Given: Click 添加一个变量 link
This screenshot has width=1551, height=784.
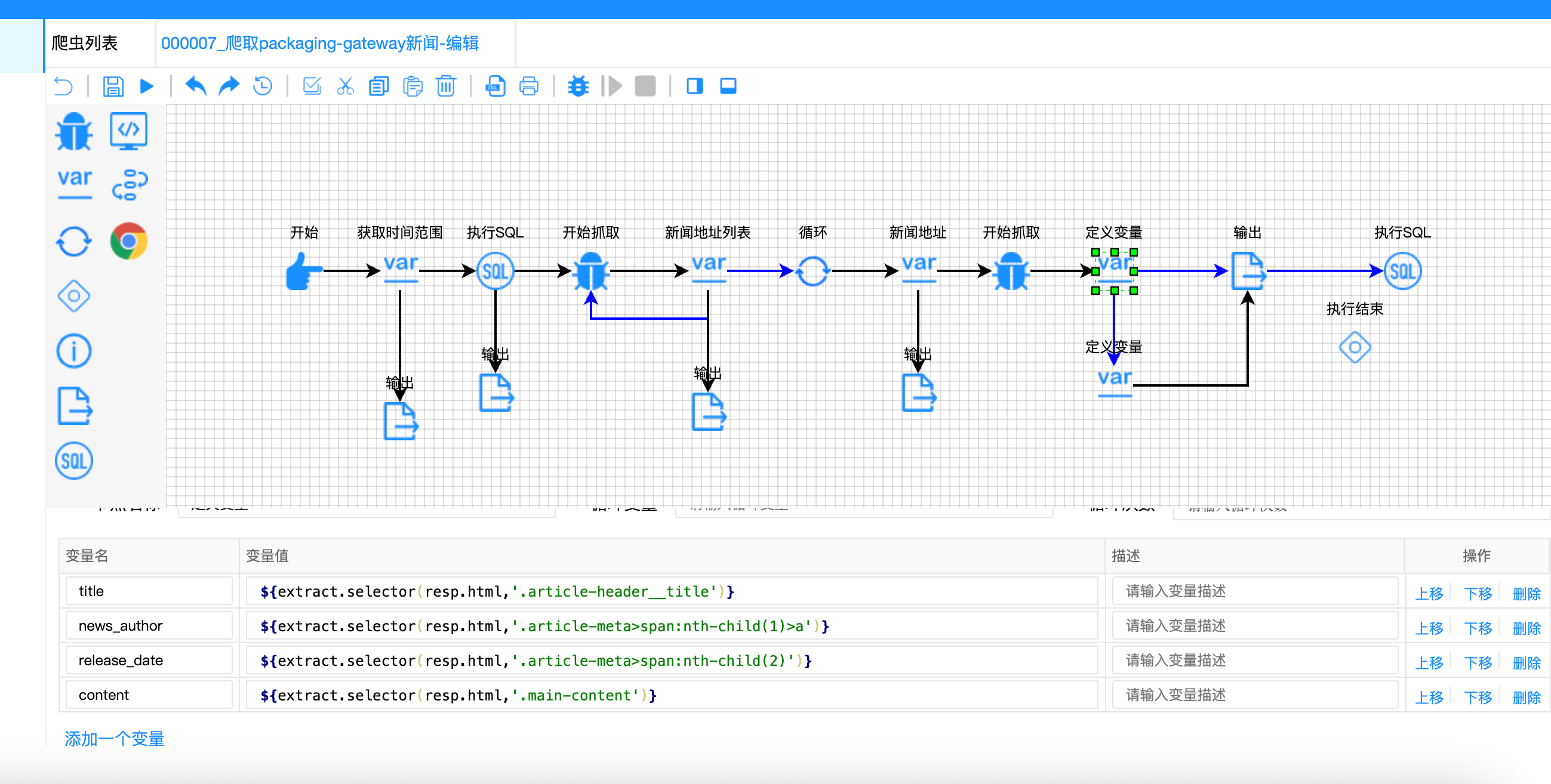Looking at the screenshot, I should coord(115,738).
